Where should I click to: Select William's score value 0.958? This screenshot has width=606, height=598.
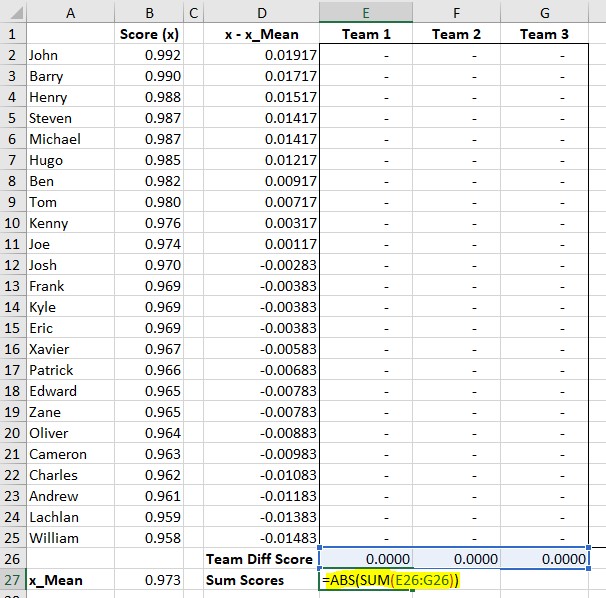click(148, 538)
